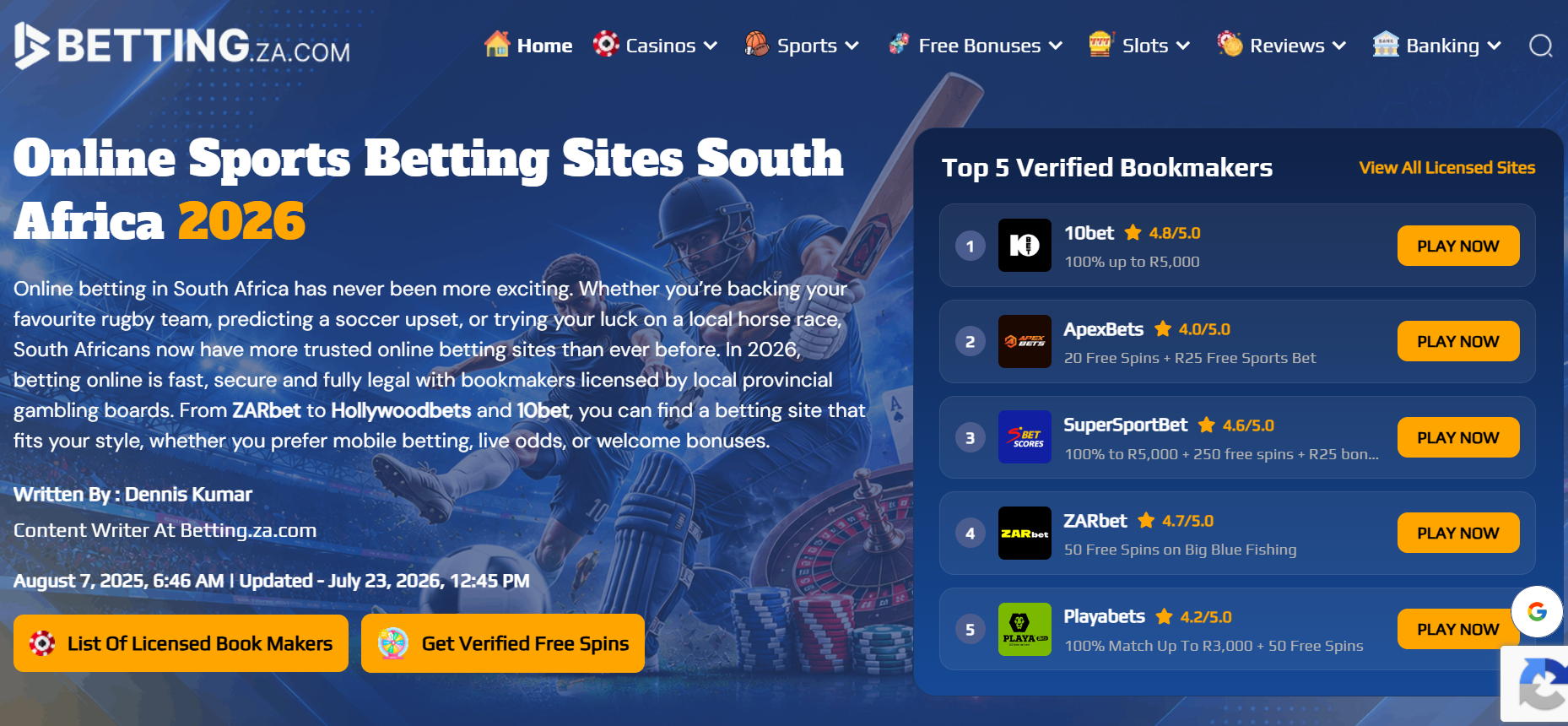Expand the Casinos dropdown chevron
Viewport: 1568px width, 726px height.
pyautogui.click(x=711, y=46)
